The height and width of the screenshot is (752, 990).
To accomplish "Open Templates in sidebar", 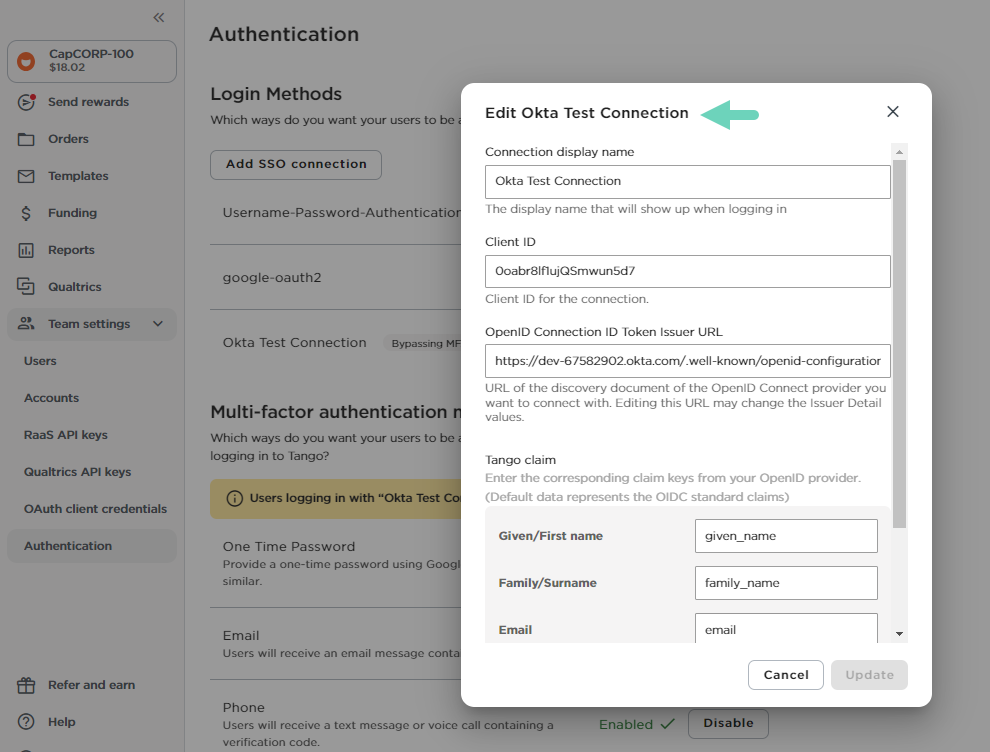I will (x=78, y=176).
